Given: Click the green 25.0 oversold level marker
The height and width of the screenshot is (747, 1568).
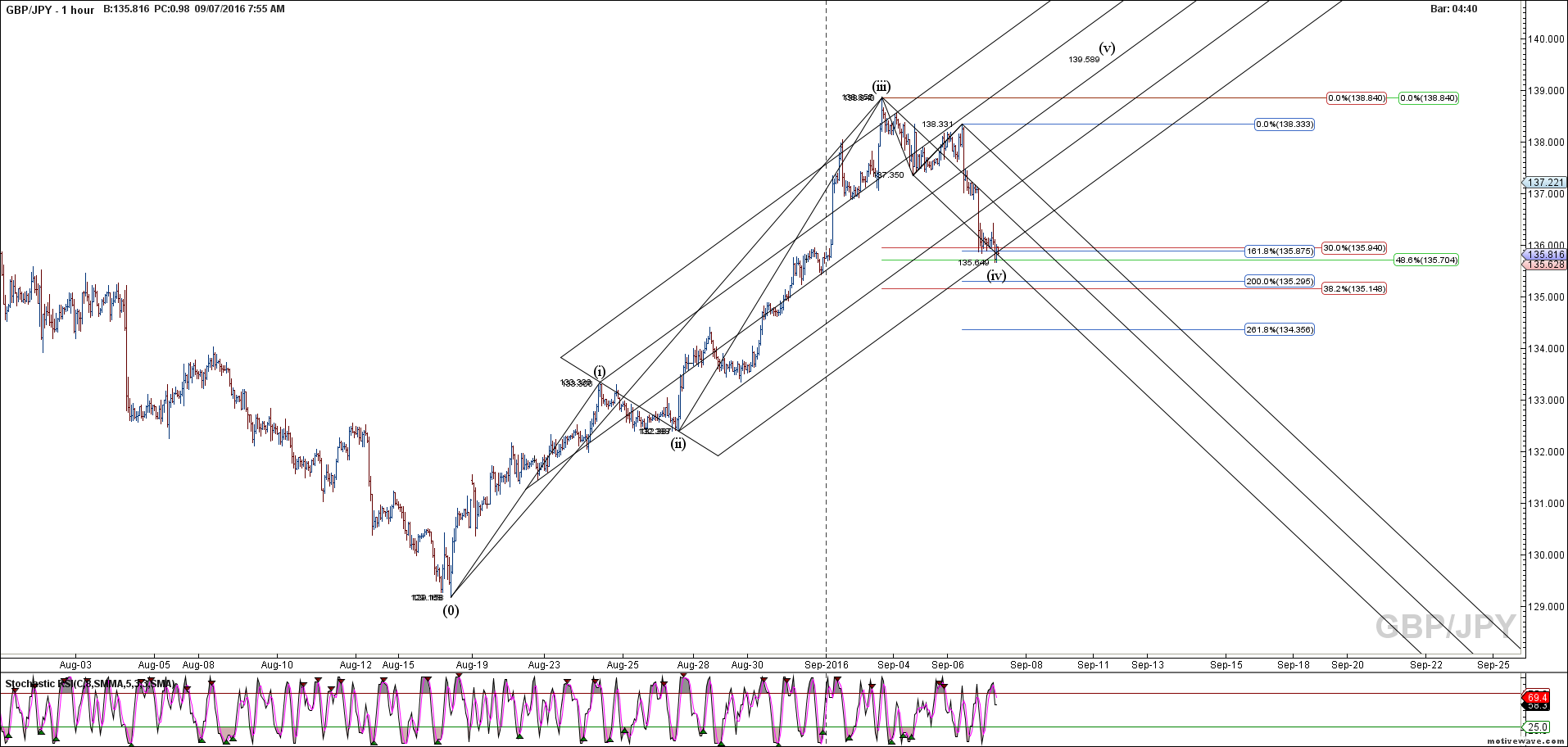Looking at the screenshot, I should pyautogui.click(x=1537, y=727).
